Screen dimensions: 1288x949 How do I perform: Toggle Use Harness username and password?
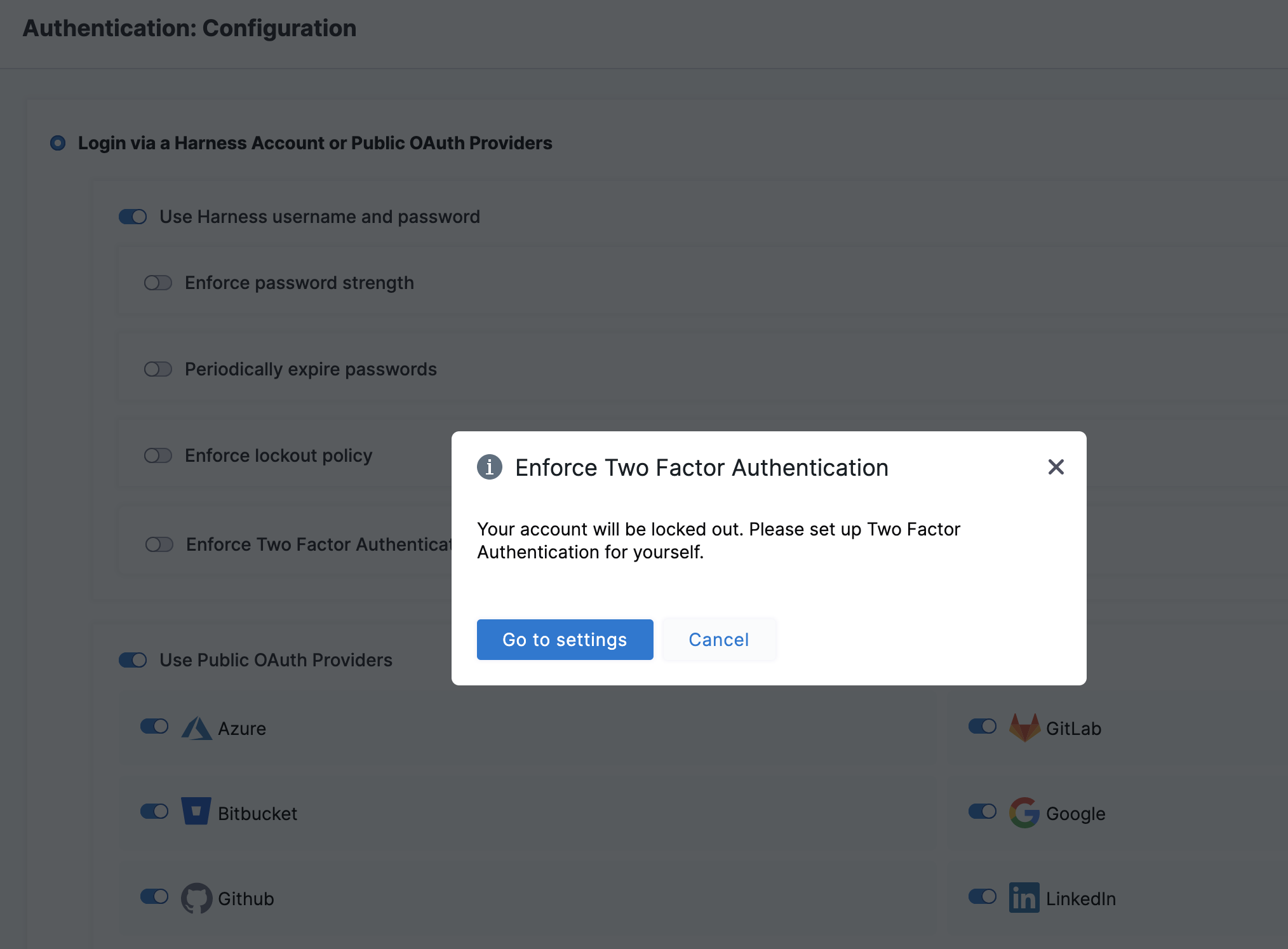pyautogui.click(x=133, y=217)
